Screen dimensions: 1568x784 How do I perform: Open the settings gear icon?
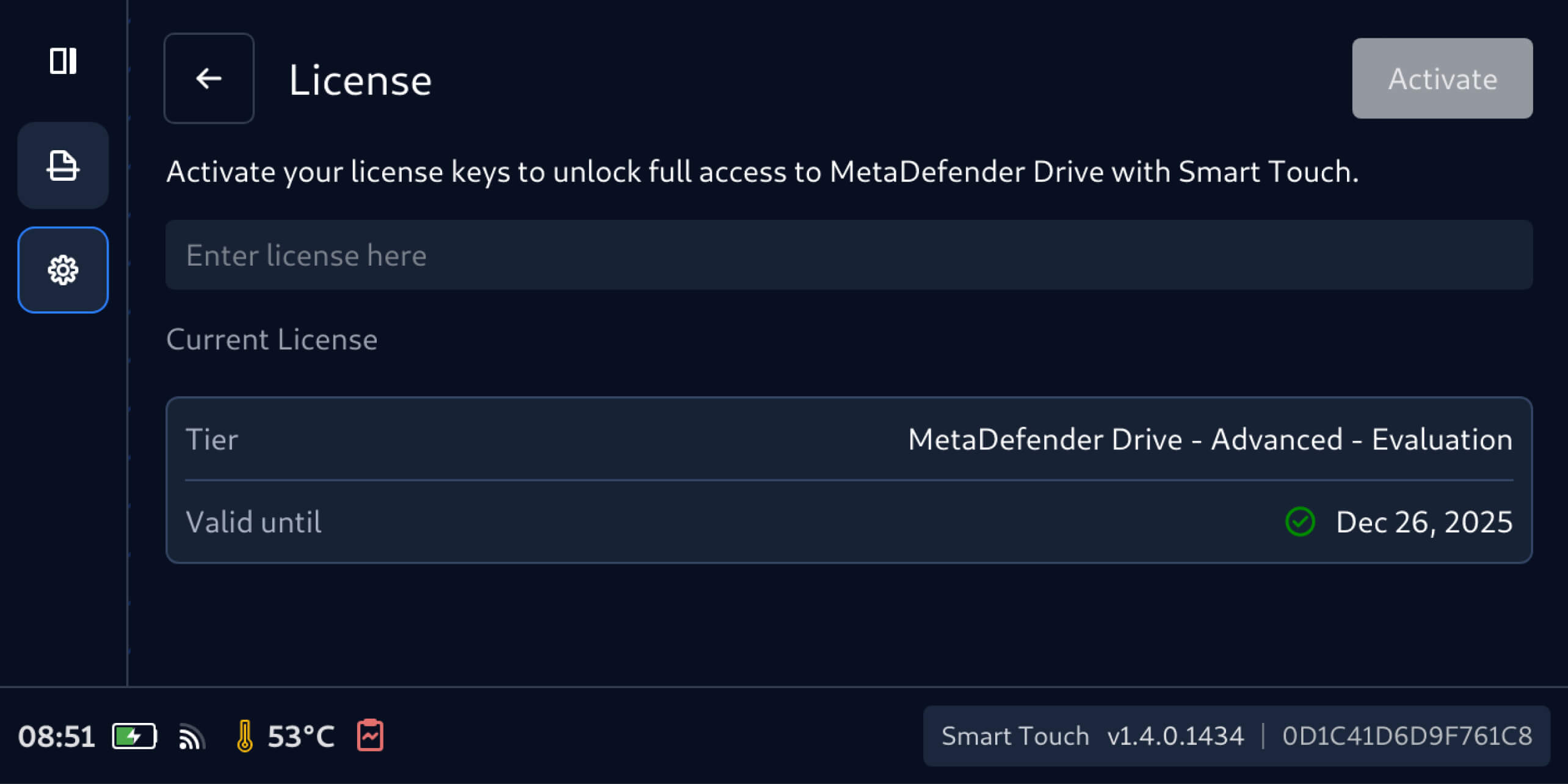click(x=63, y=270)
